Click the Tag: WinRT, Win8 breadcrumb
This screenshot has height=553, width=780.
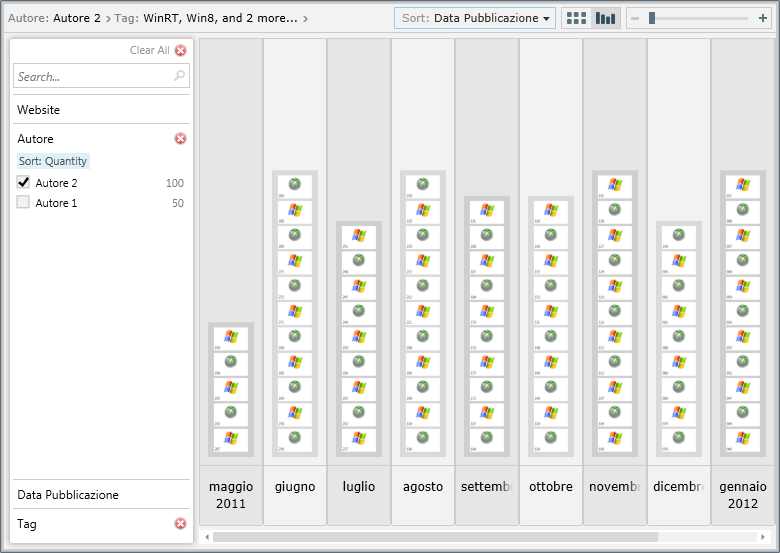(x=206, y=18)
